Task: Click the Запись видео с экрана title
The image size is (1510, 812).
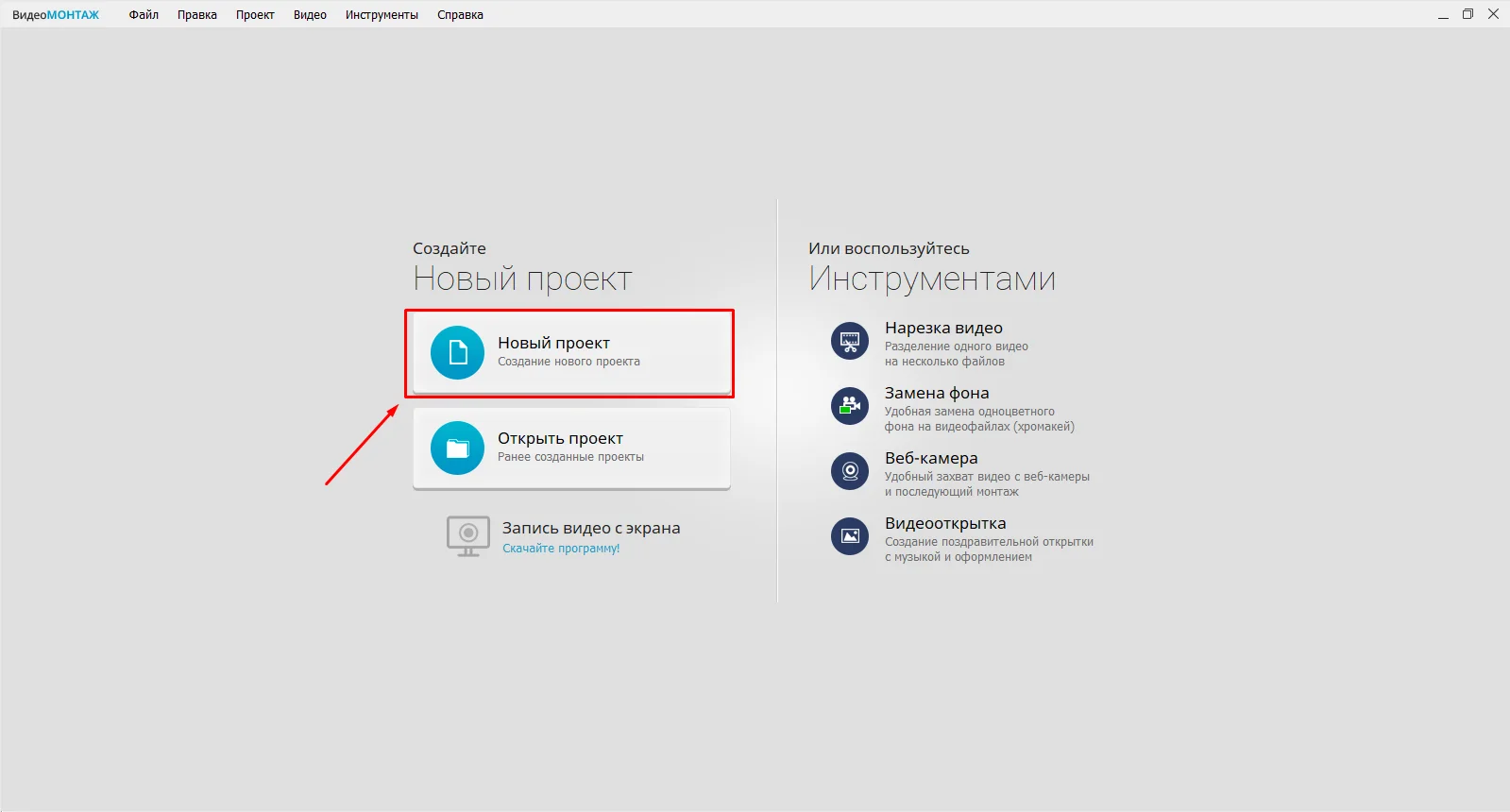Action: [591, 528]
